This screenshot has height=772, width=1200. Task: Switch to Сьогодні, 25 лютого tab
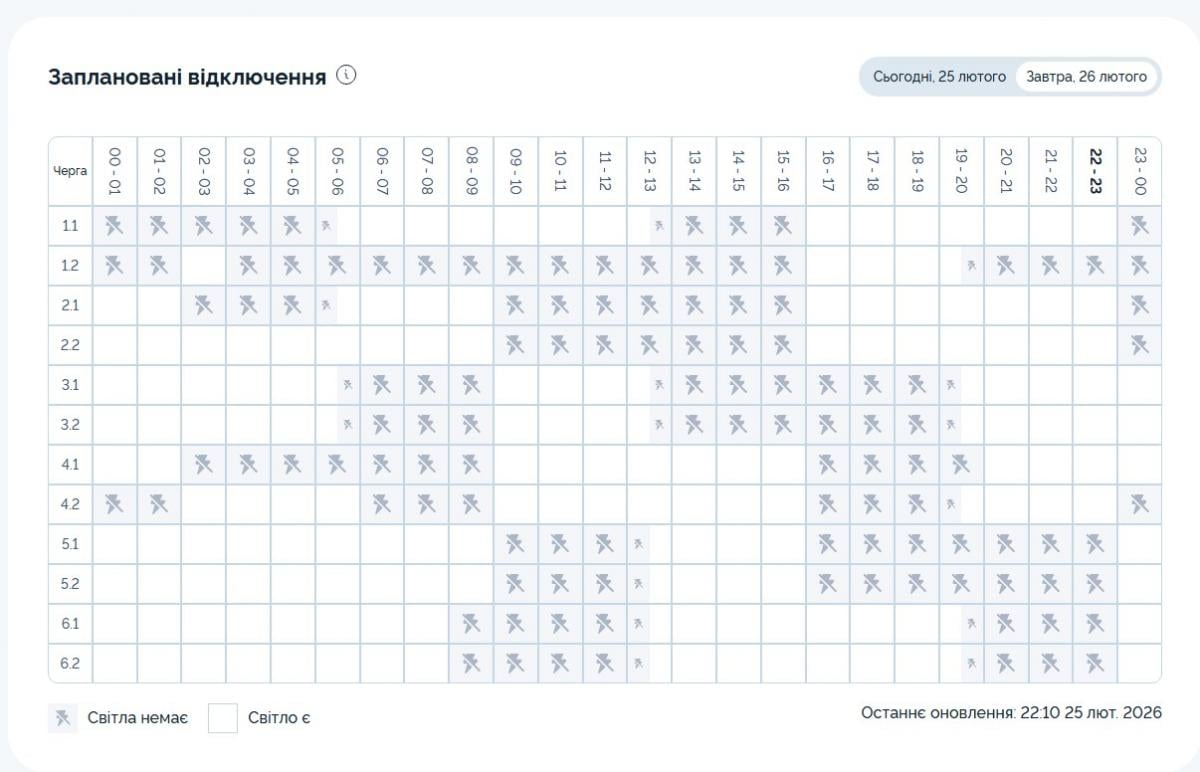pos(938,76)
